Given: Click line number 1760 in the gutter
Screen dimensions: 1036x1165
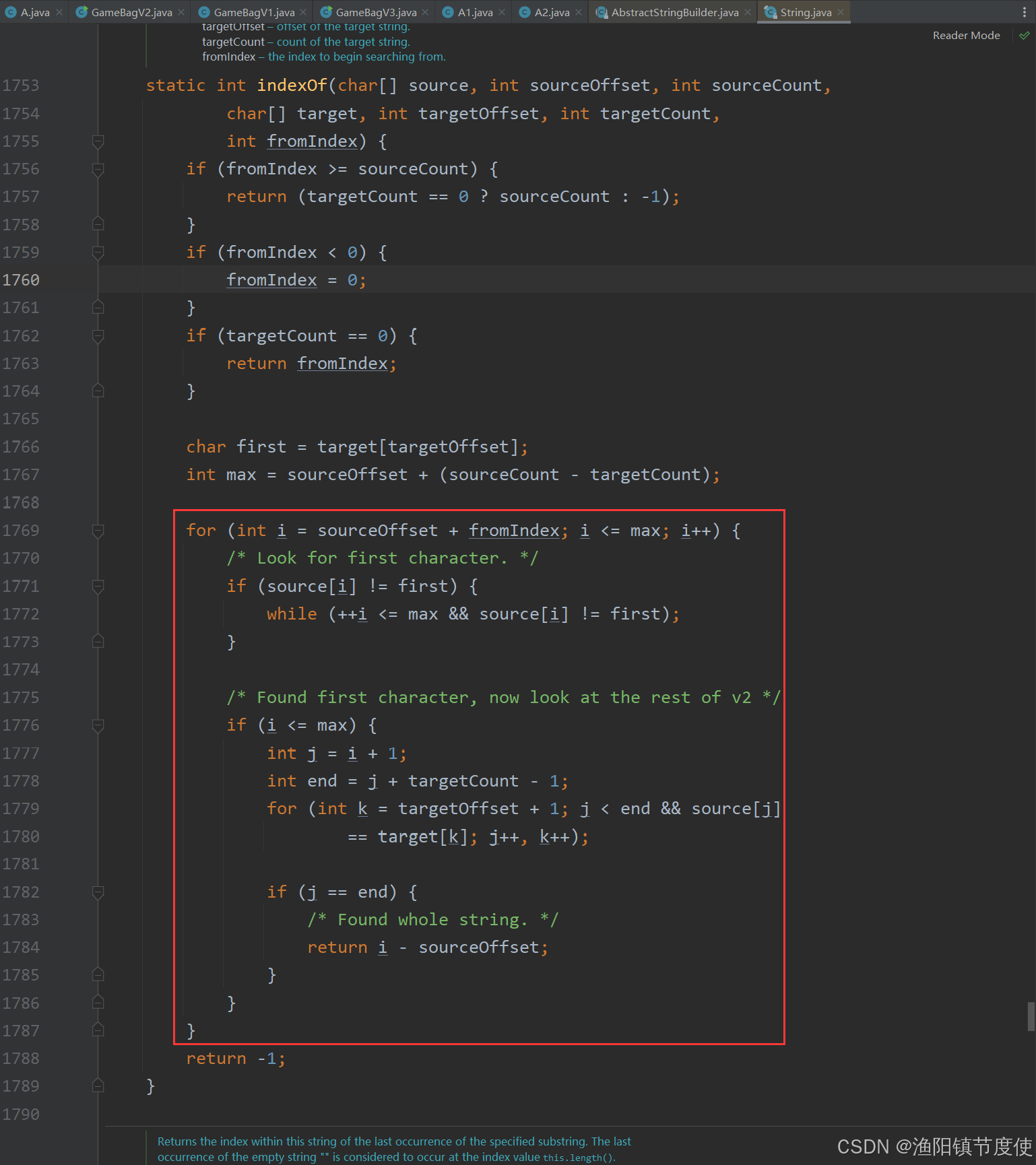Looking at the screenshot, I should click(21, 280).
